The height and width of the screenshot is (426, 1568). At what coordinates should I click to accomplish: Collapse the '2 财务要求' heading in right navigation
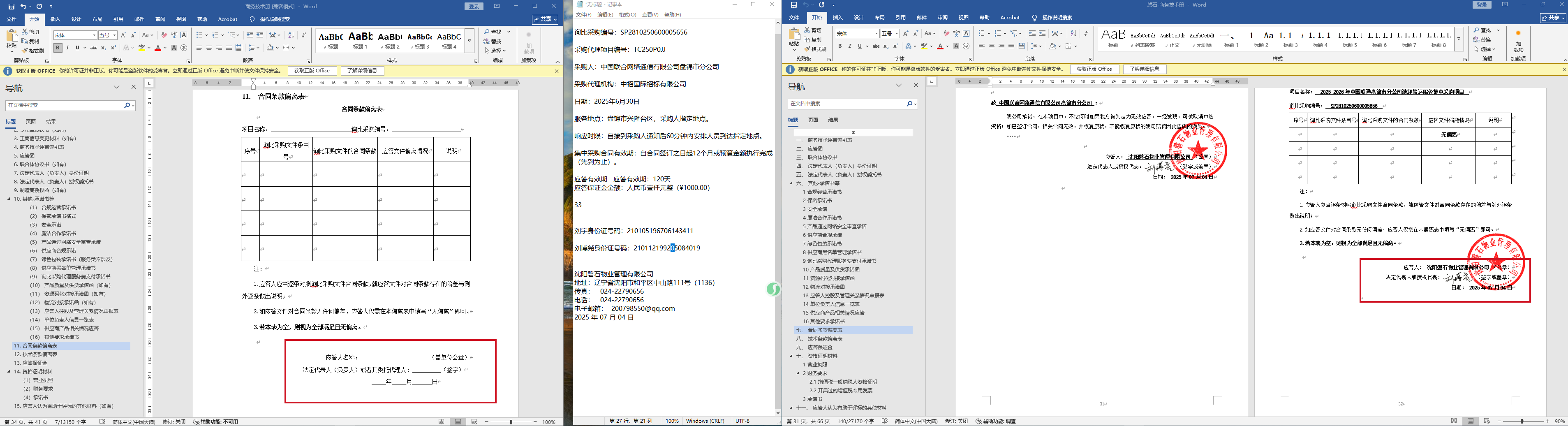tap(798, 373)
